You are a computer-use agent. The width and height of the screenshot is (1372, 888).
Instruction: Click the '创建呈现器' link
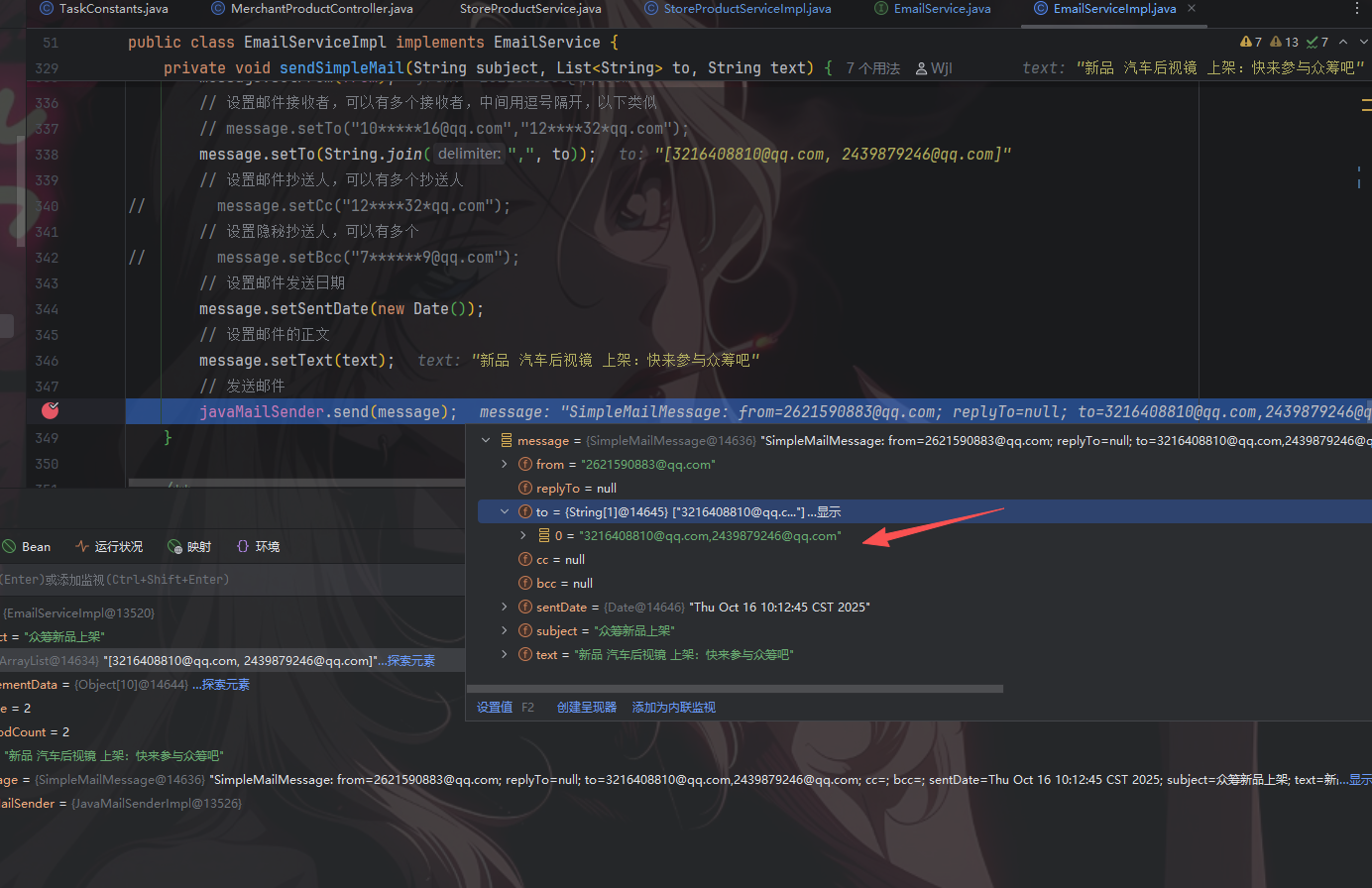coord(587,708)
